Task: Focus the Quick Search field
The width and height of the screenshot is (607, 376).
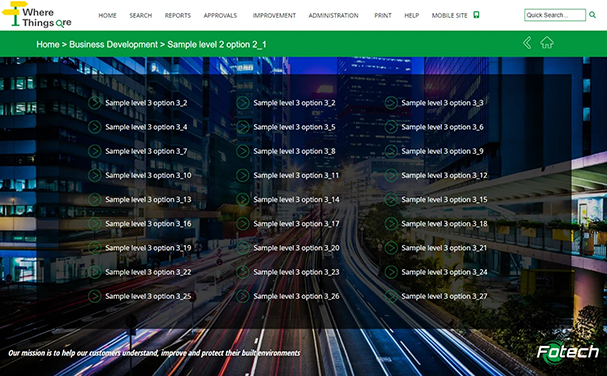Action: (x=555, y=15)
